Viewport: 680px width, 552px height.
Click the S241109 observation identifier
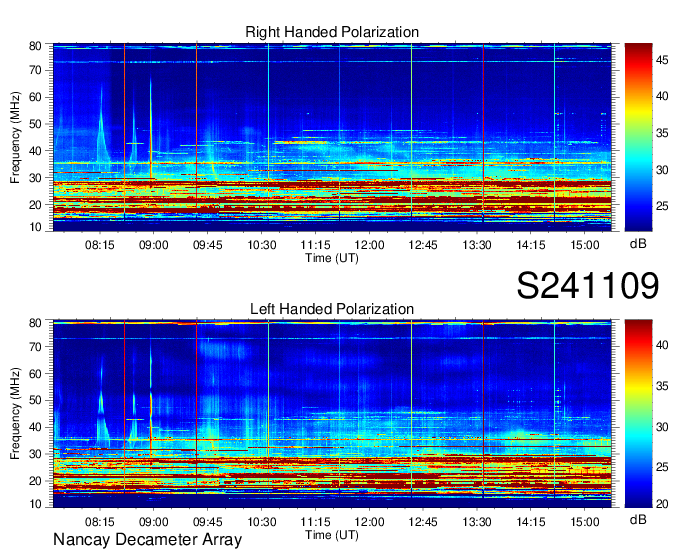588,286
